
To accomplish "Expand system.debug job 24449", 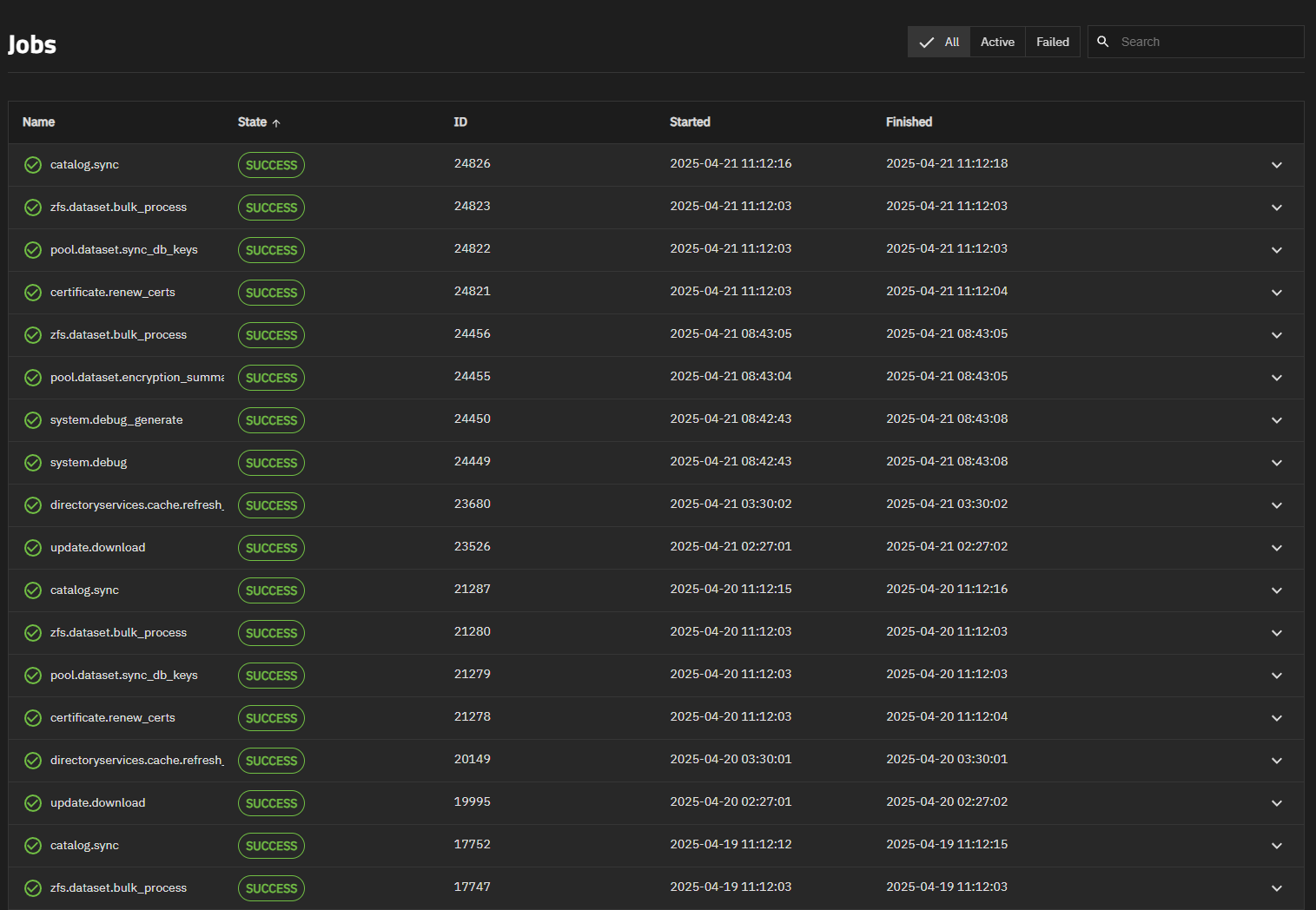I will (x=1277, y=463).
